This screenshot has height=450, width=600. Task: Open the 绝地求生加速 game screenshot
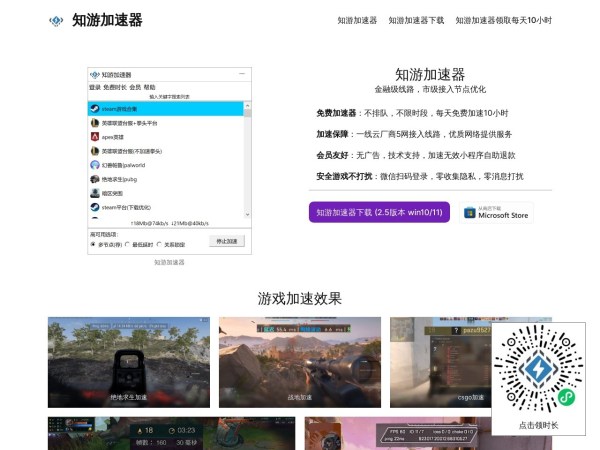pyautogui.click(x=129, y=362)
